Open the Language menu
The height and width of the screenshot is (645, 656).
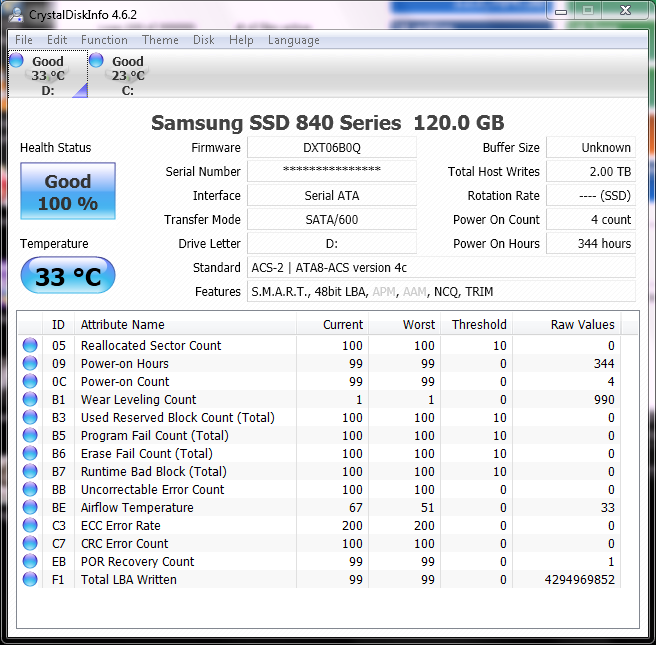[294, 40]
